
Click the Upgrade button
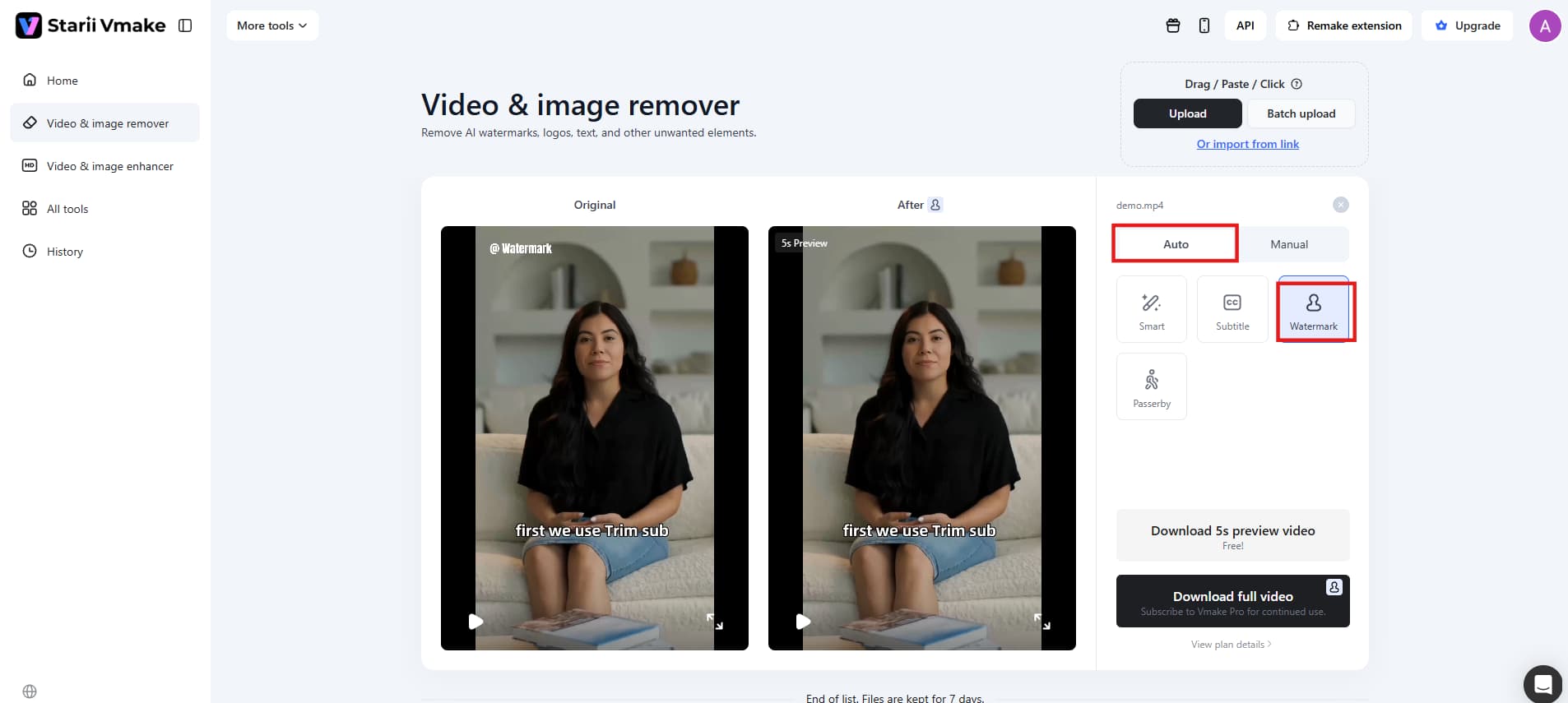coord(1468,25)
